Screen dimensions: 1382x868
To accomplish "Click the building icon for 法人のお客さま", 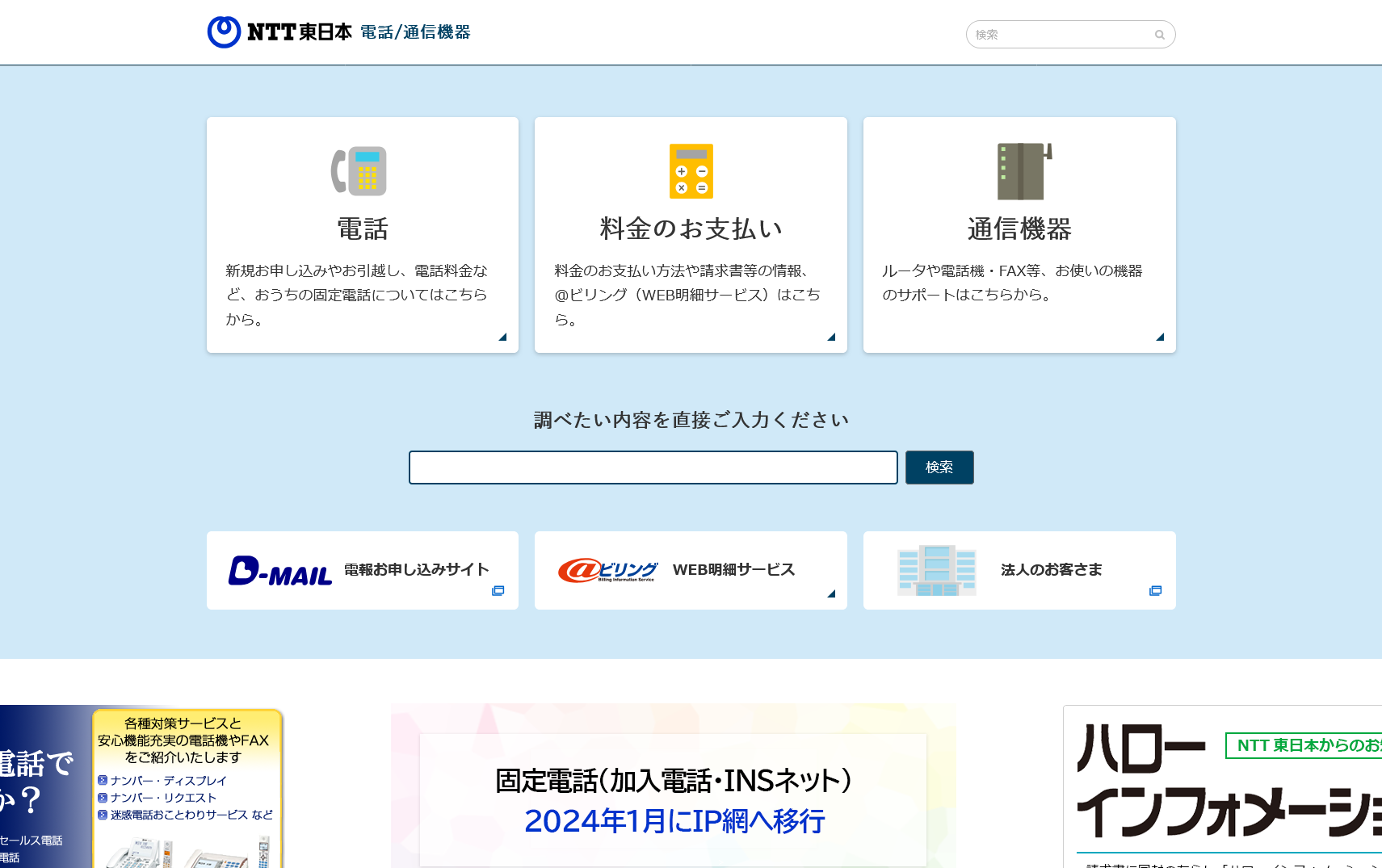I will [938, 570].
